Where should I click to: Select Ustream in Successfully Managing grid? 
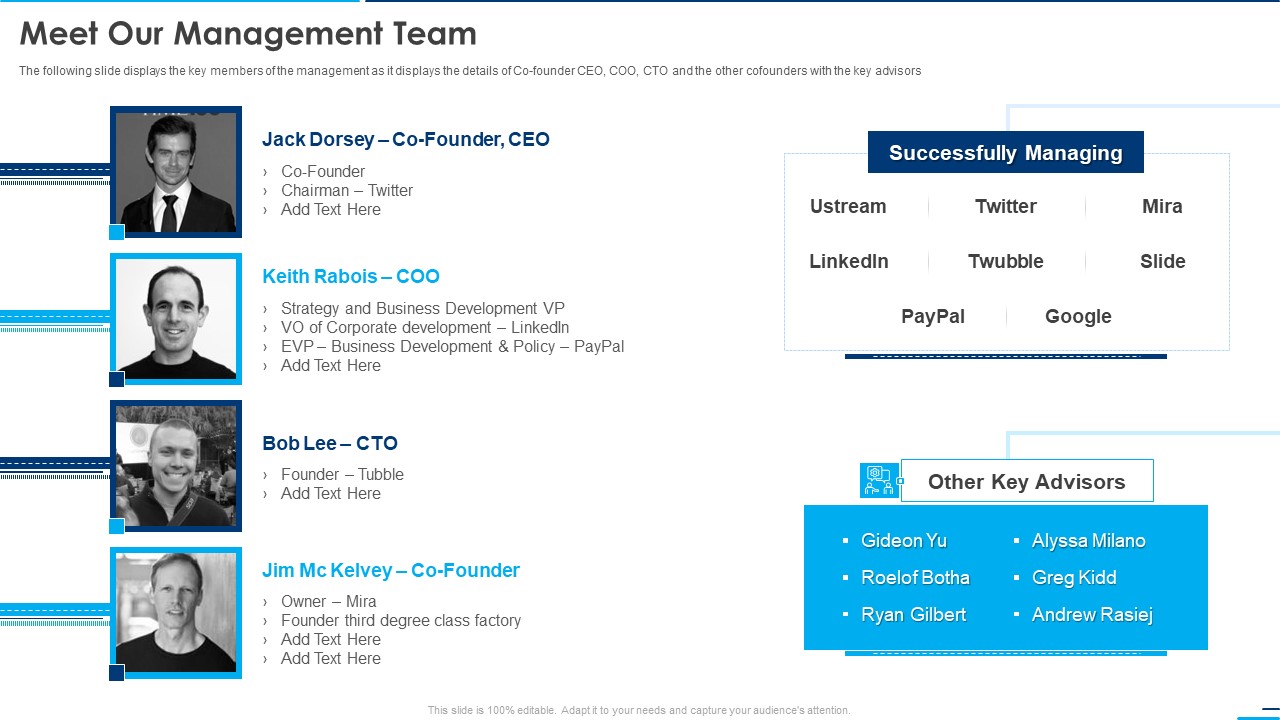(x=848, y=206)
